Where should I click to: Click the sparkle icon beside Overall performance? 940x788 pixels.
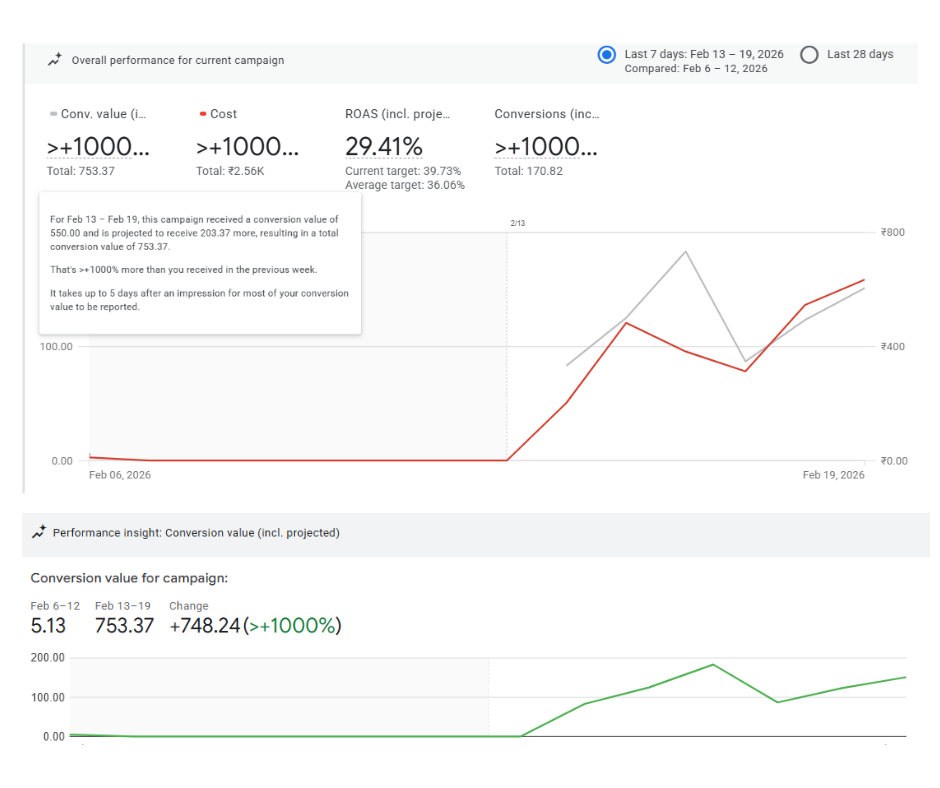55,60
